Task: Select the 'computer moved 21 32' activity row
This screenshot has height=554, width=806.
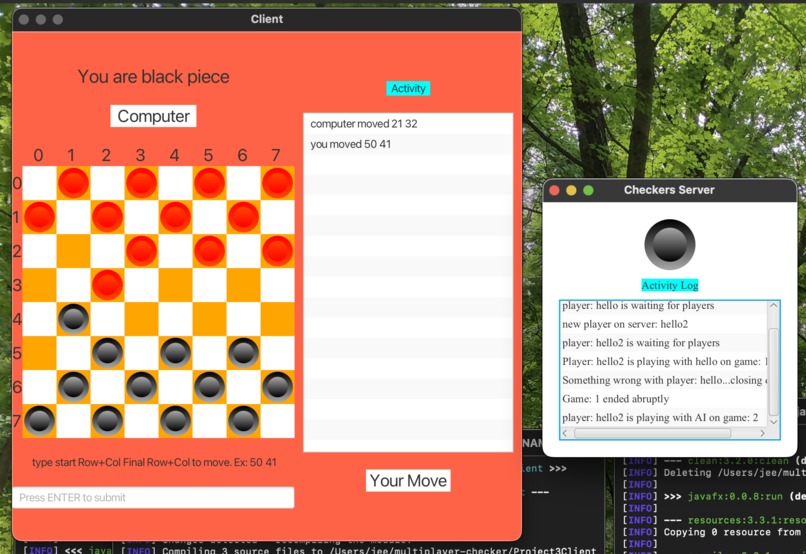Action: [x=408, y=124]
